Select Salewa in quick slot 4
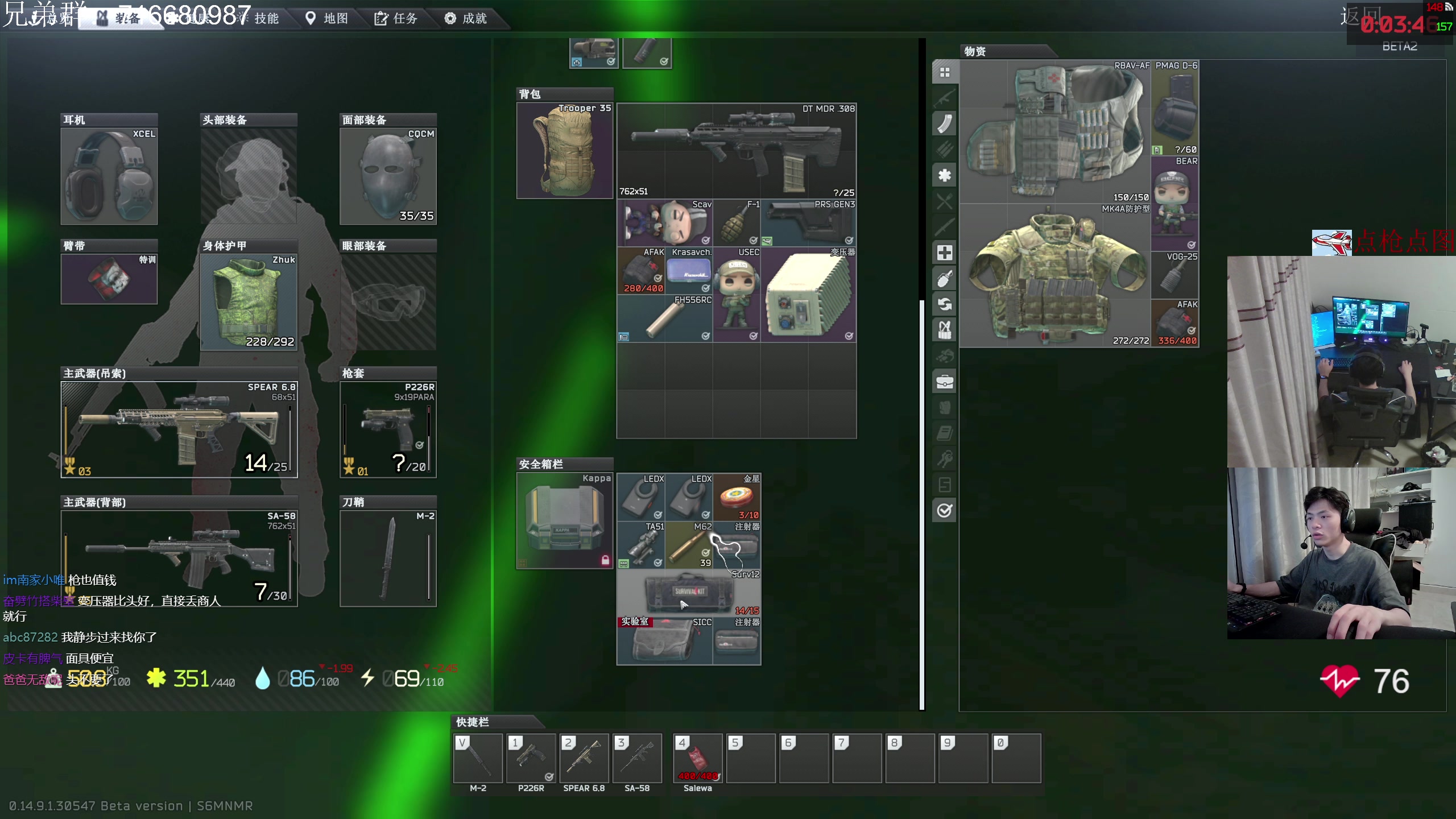1456x819 pixels. pos(697,758)
